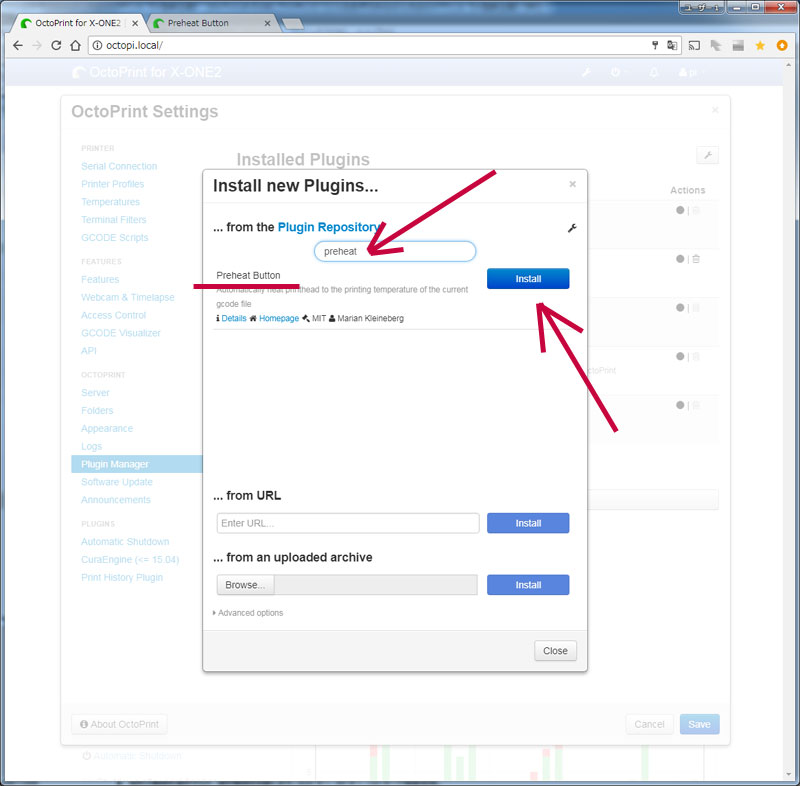Click the bell notification icon in the navbar
The height and width of the screenshot is (786, 800).
(x=654, y=72)
